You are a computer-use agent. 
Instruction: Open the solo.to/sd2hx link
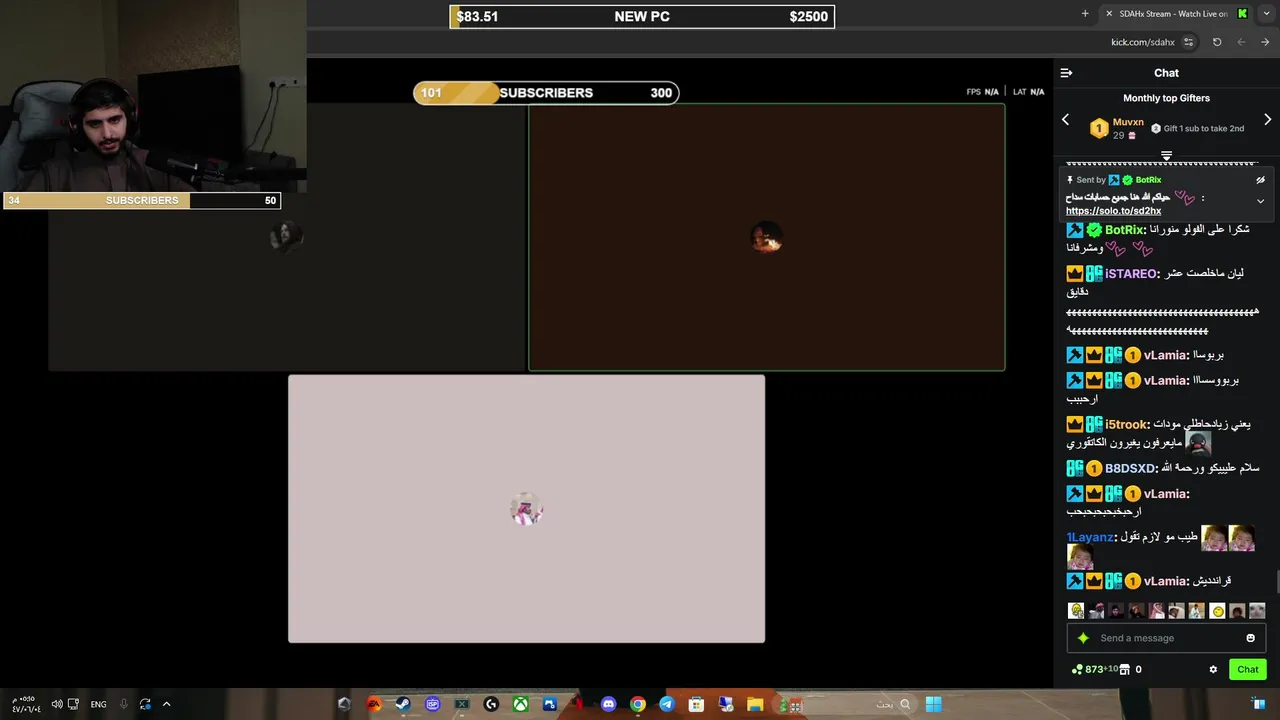(x=1113, y=211)
